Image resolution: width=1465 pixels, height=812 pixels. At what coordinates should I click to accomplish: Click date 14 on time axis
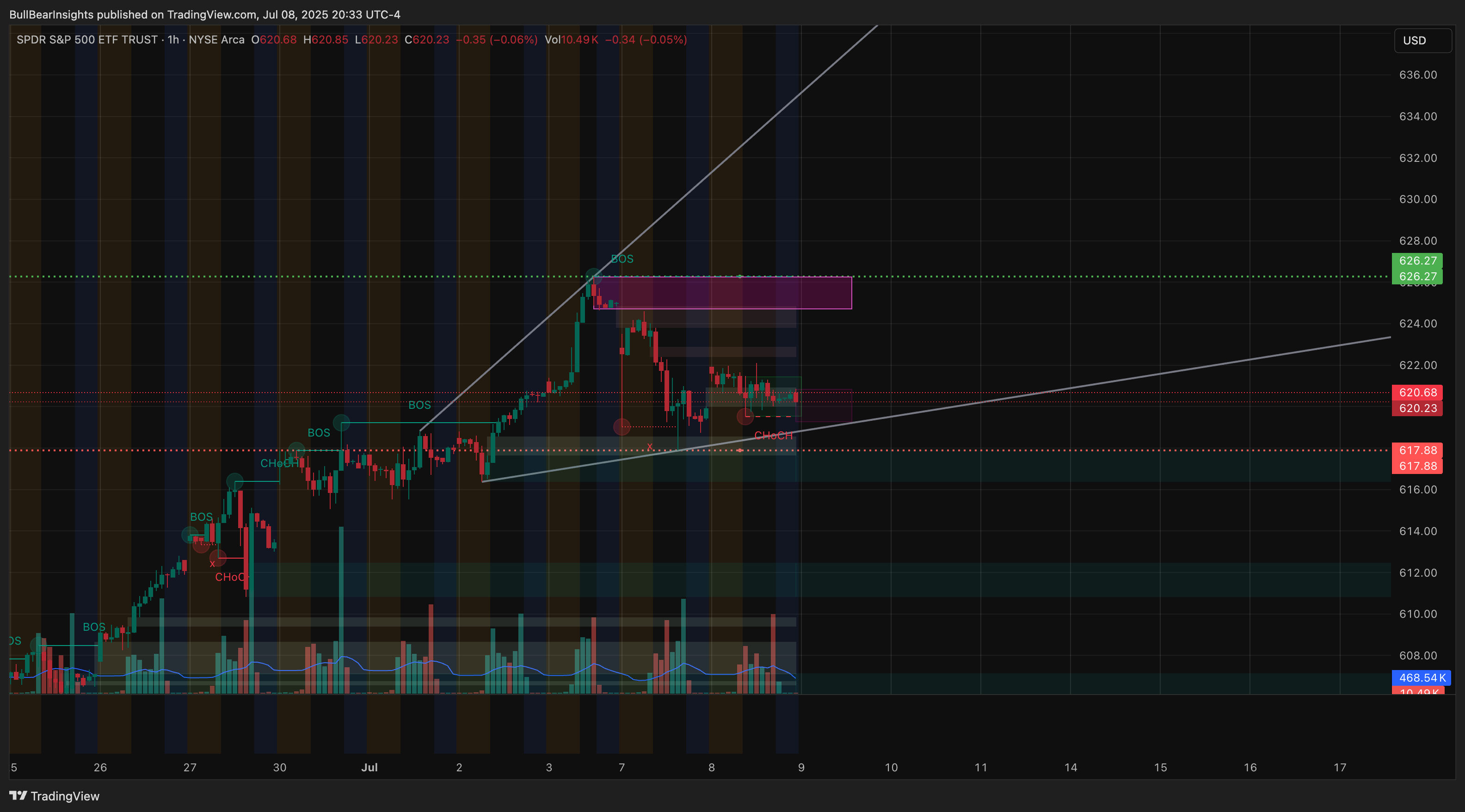1071,767
